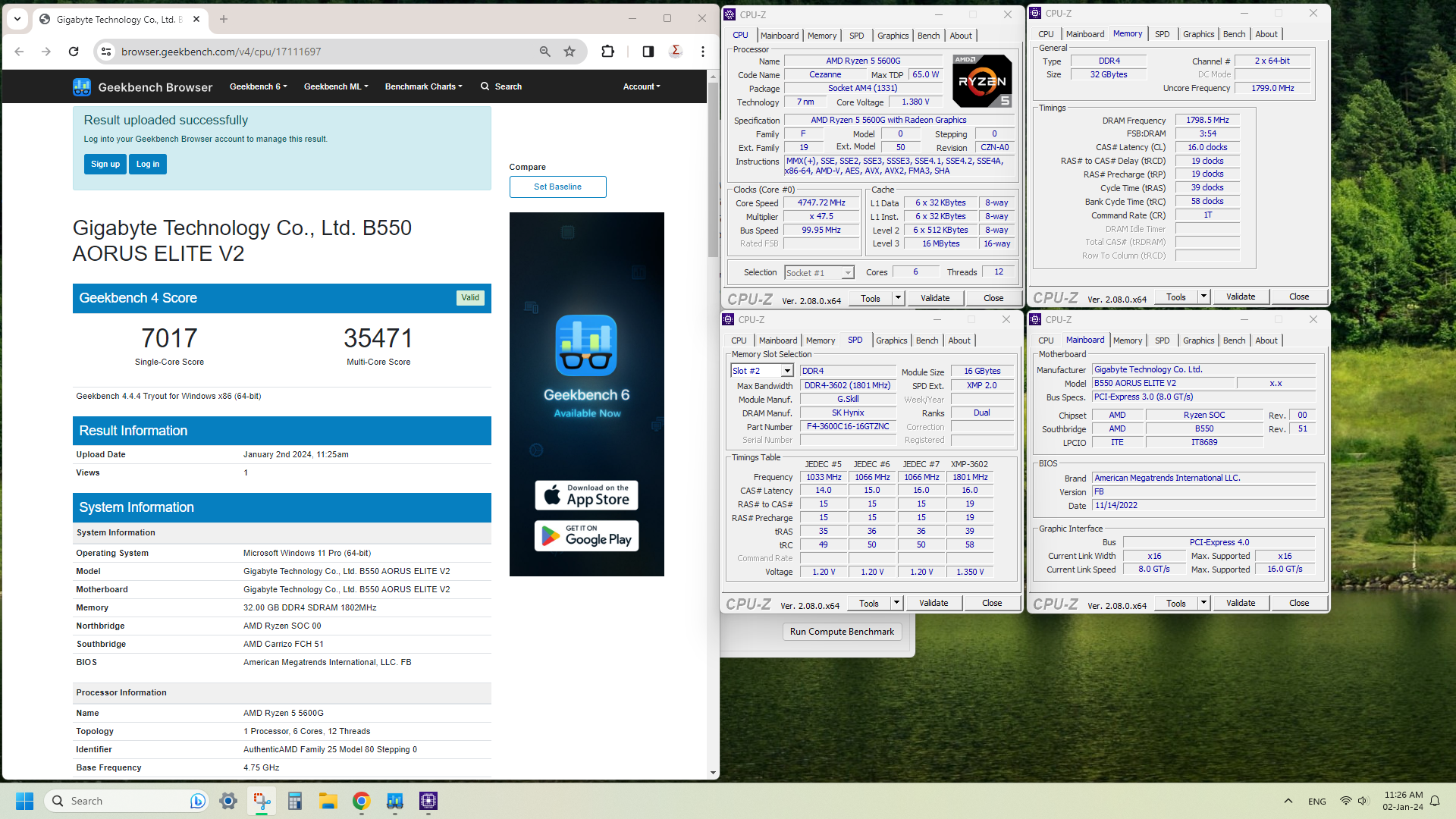This screenshot has width=1456, height=819.
Task: Open the Account dropdown menu
Action: [642, 86]
